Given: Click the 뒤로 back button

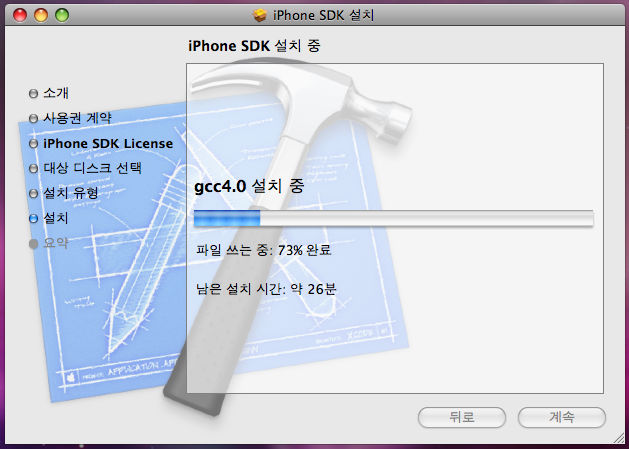Looking at the screenshot, I should 462,417.
